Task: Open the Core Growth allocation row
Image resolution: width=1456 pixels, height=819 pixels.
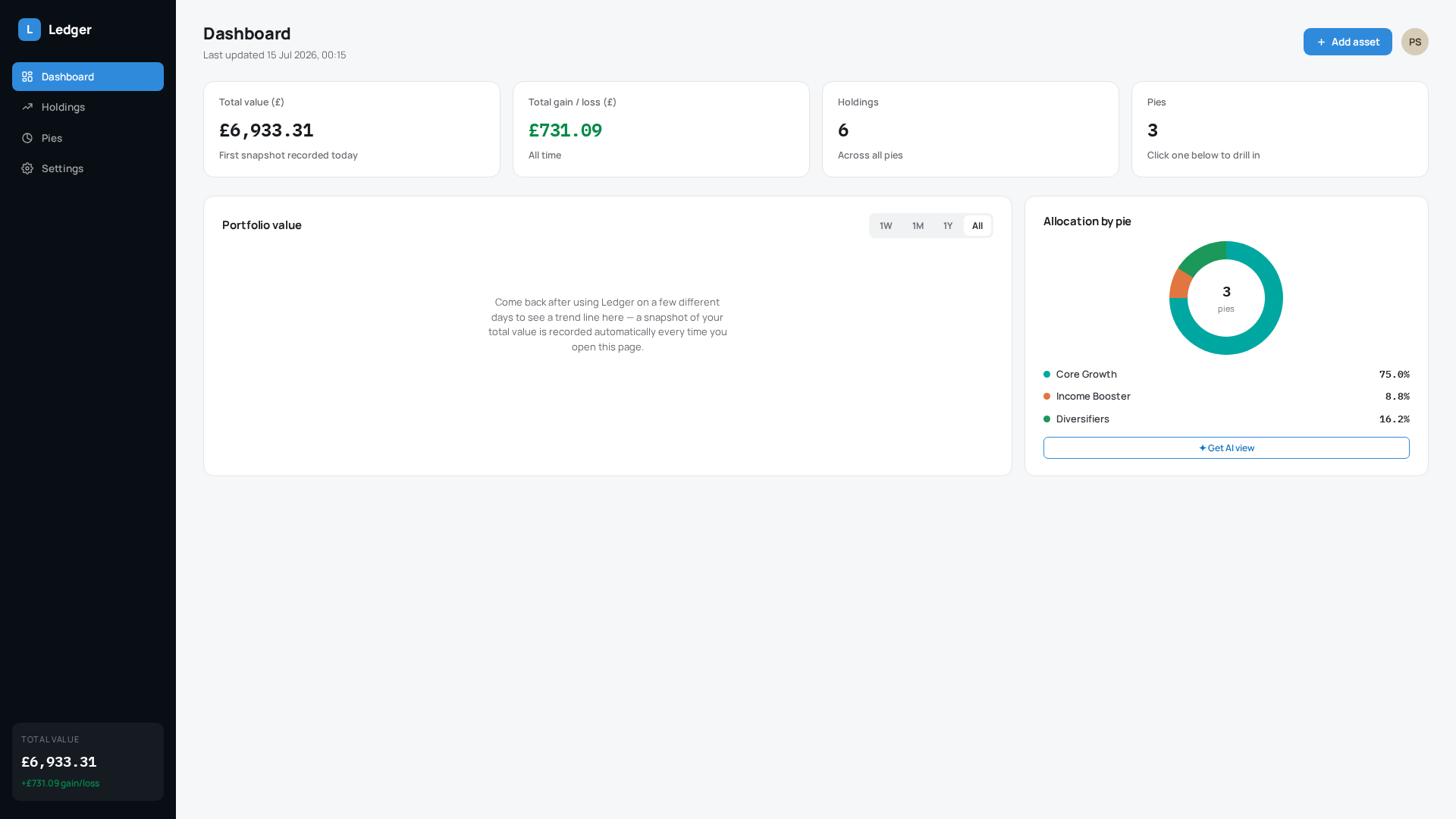Action: 1226,375
